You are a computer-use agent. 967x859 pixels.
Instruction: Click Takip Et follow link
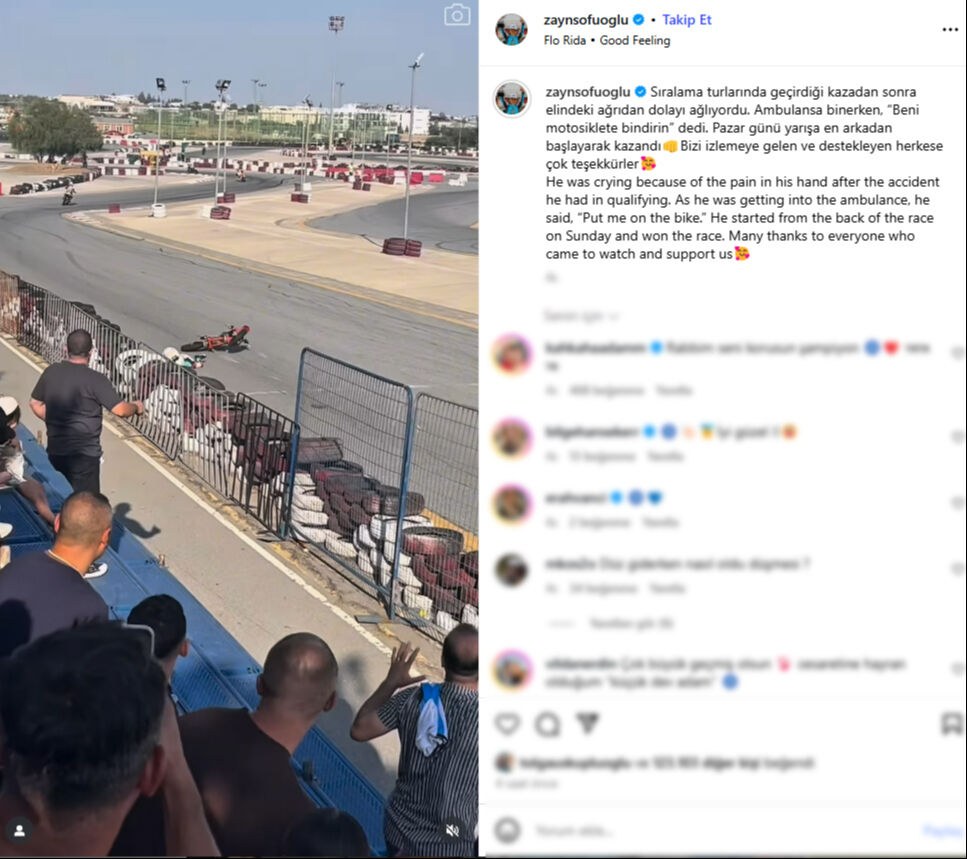(x=686, y=20)
